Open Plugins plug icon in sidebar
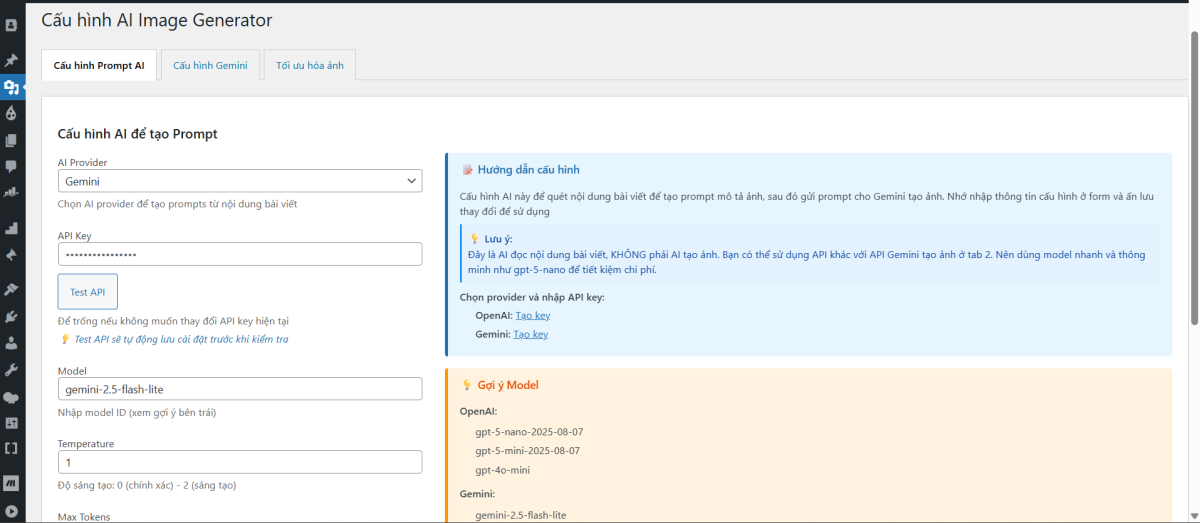 [x=11, y=316]
